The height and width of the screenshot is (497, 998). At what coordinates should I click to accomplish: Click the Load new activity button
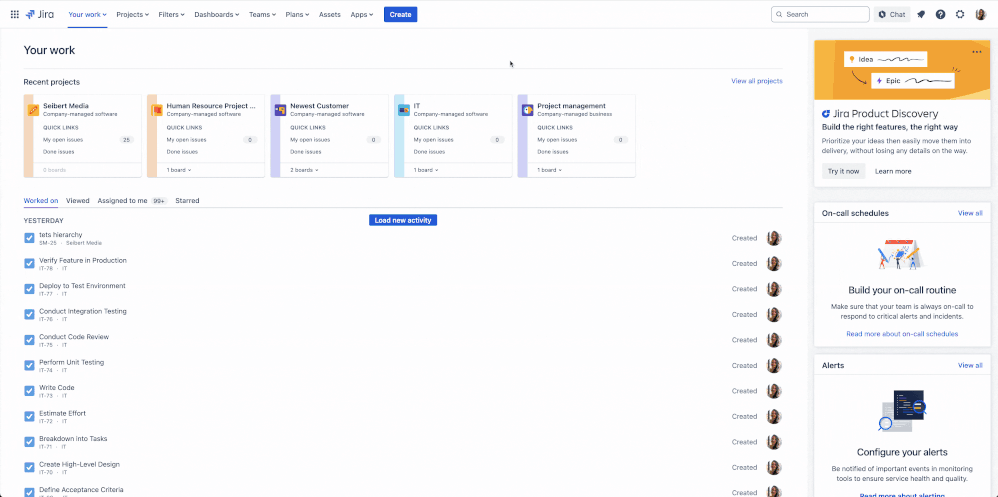pyautogui.click(x=403, y=220)
